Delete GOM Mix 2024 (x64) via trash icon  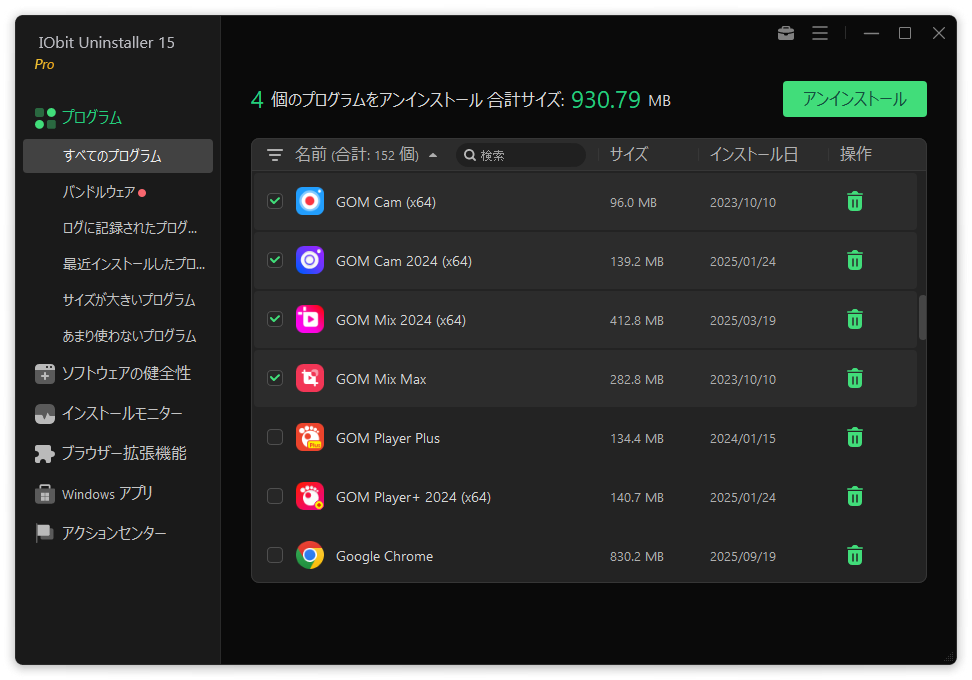pyautogui.click(x=855, y=319)
